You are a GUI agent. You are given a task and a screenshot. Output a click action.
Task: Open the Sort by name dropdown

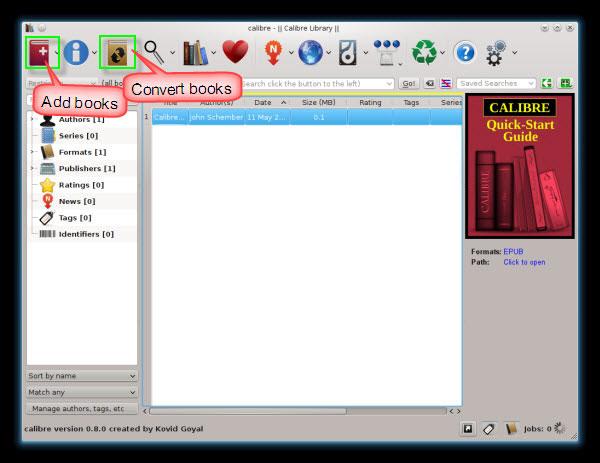point(82,376)
